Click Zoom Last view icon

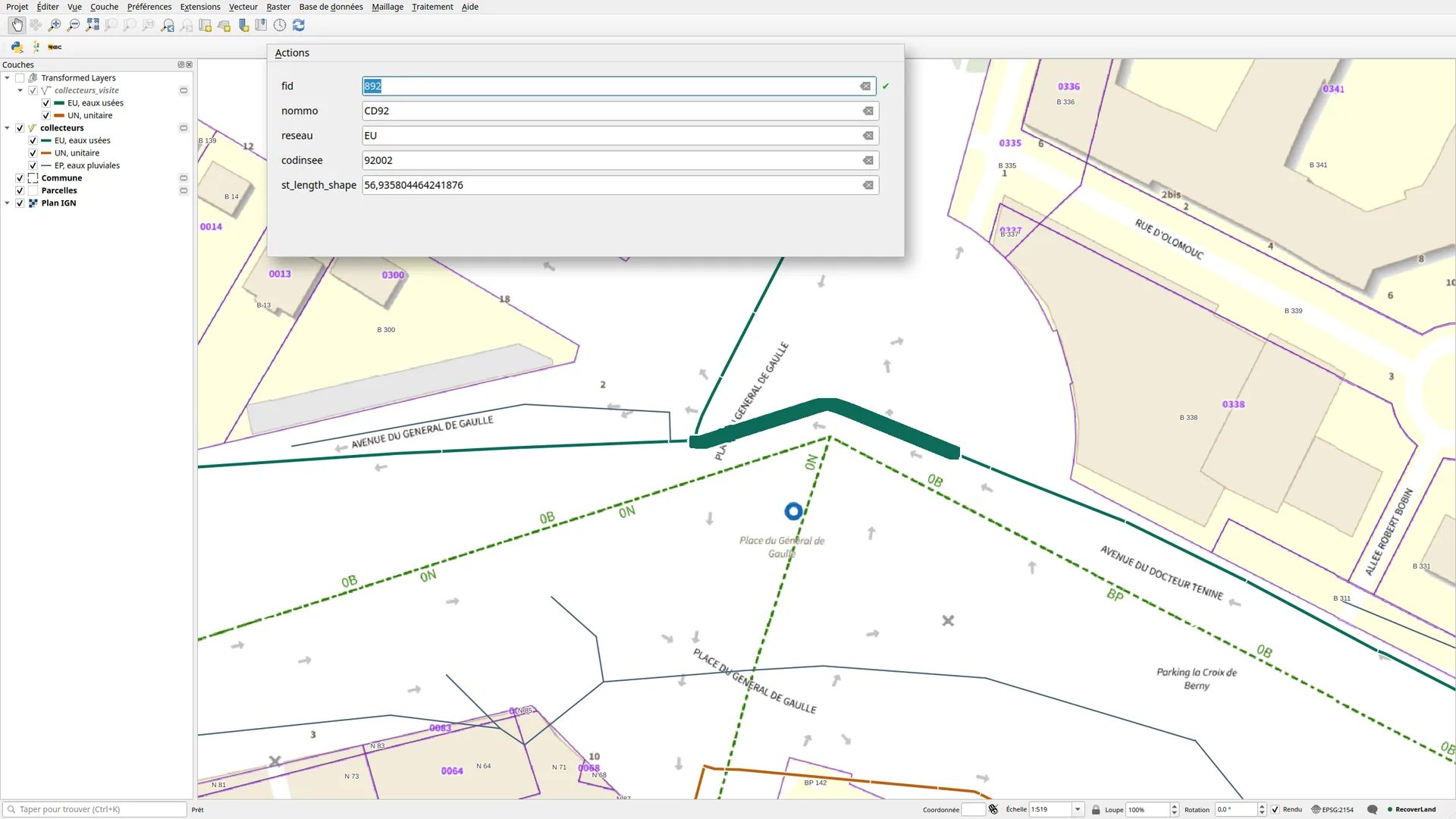pyautogui.click(x=168, y=25)
